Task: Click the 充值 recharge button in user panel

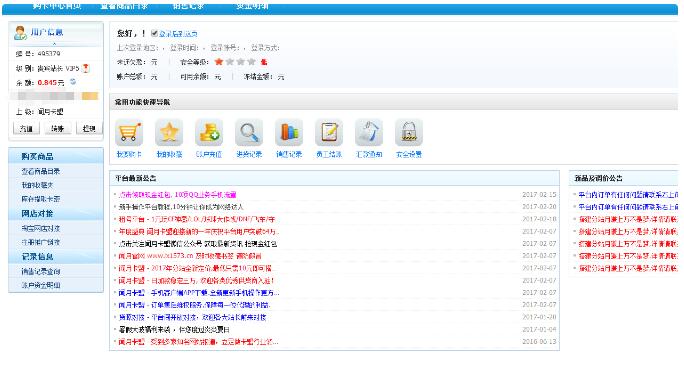Action: 26,128
